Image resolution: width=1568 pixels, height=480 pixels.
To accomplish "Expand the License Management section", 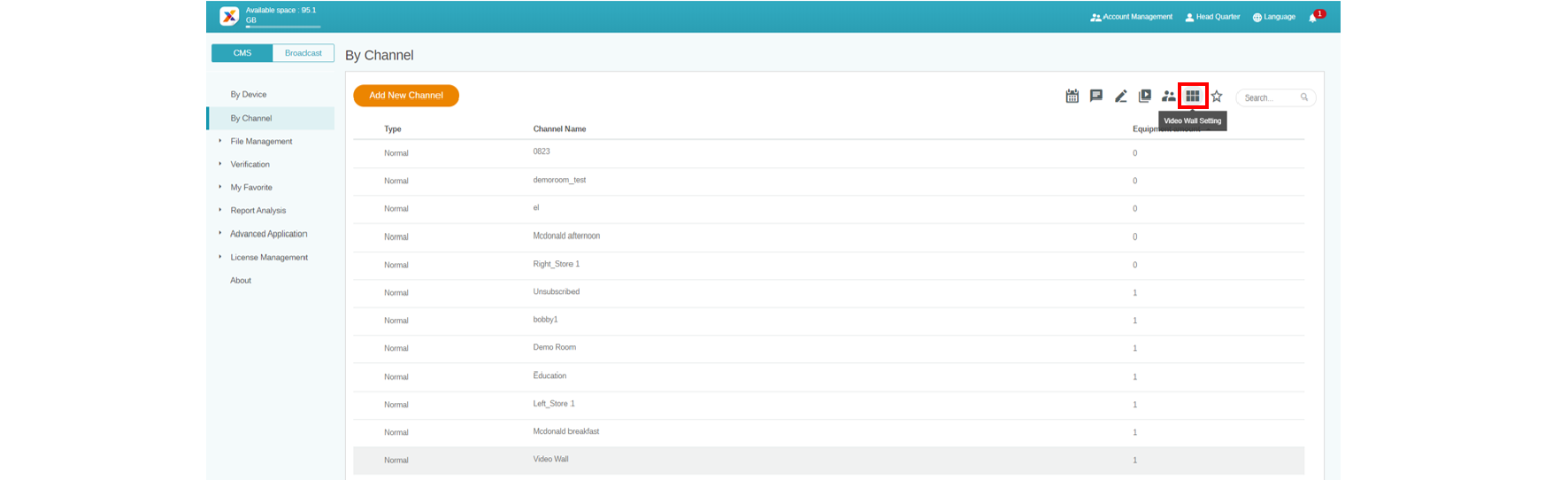I will click(x=269, y=258).
